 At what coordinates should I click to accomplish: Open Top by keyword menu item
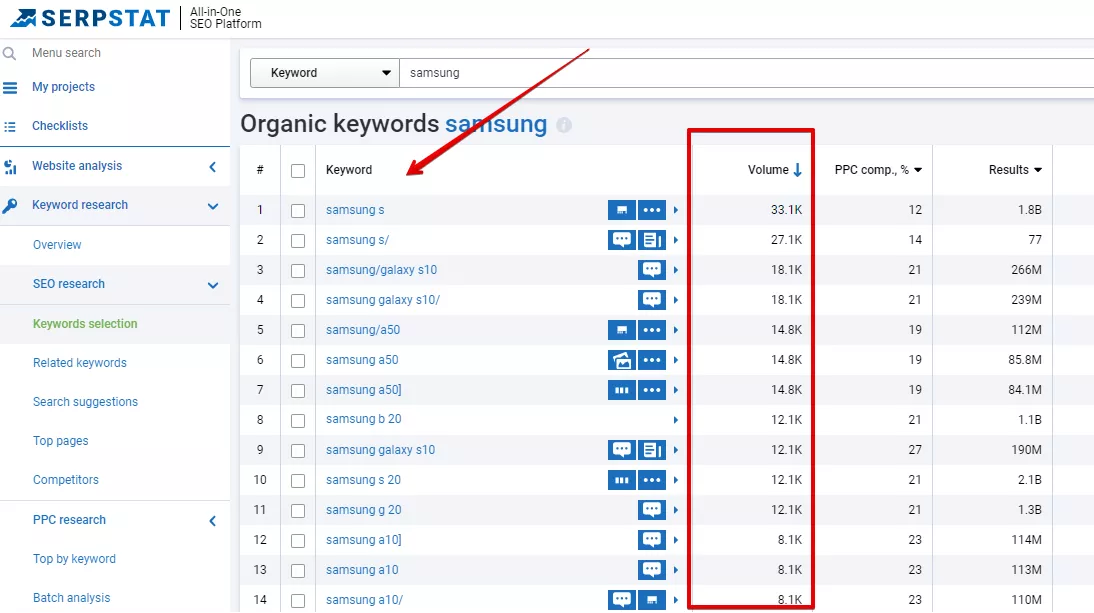(74, 559)
